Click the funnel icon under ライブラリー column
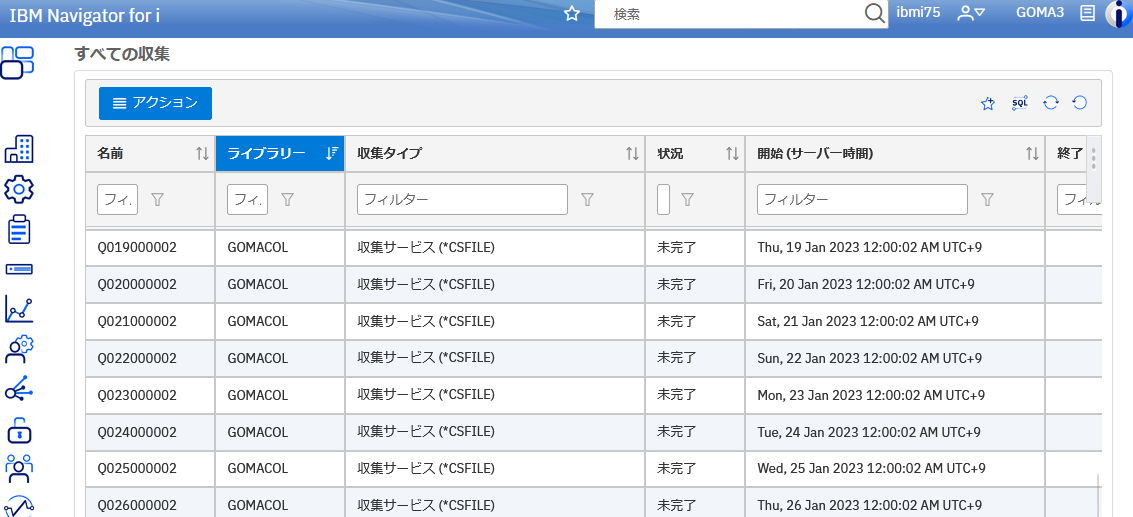Viewport: 1133px width, 517px height. click(x=287, y=200)
